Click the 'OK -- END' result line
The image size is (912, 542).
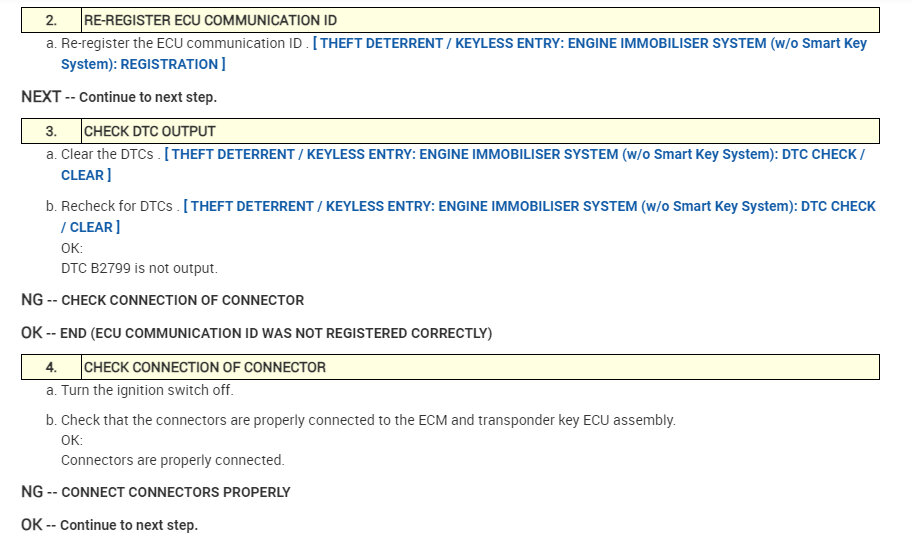coord(256,332)
